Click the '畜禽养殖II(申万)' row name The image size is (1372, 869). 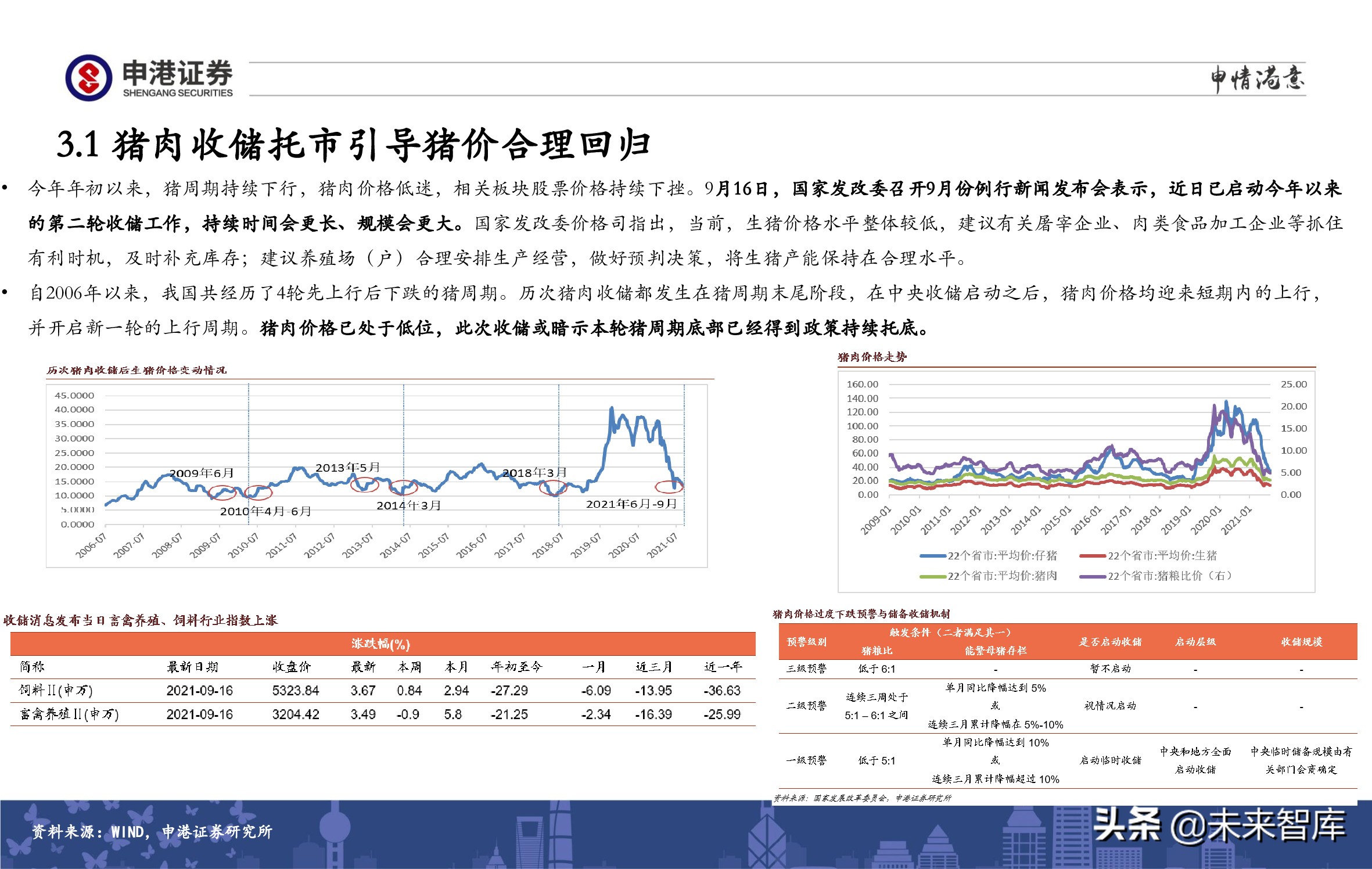(x=69, y=714)
